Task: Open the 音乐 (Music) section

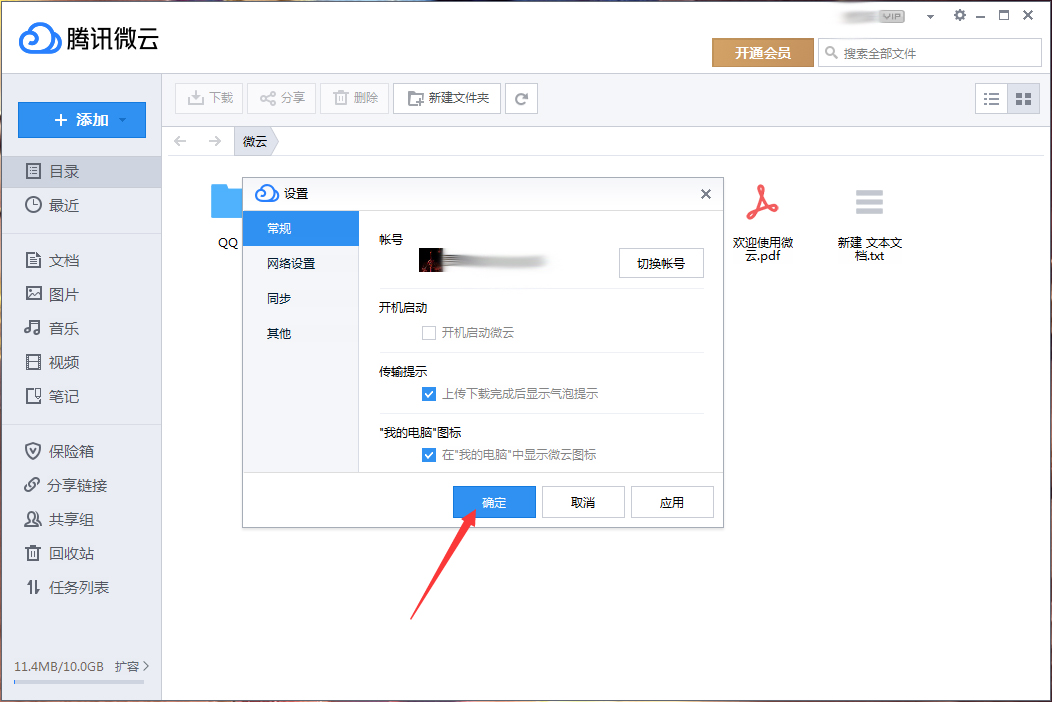Action: [55, 327]
